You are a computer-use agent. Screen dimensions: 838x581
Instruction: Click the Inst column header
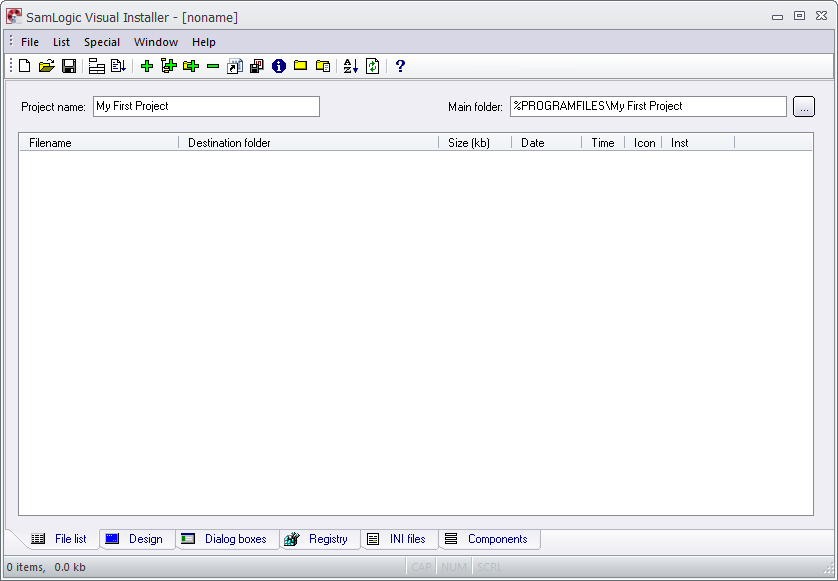(699, 143)
